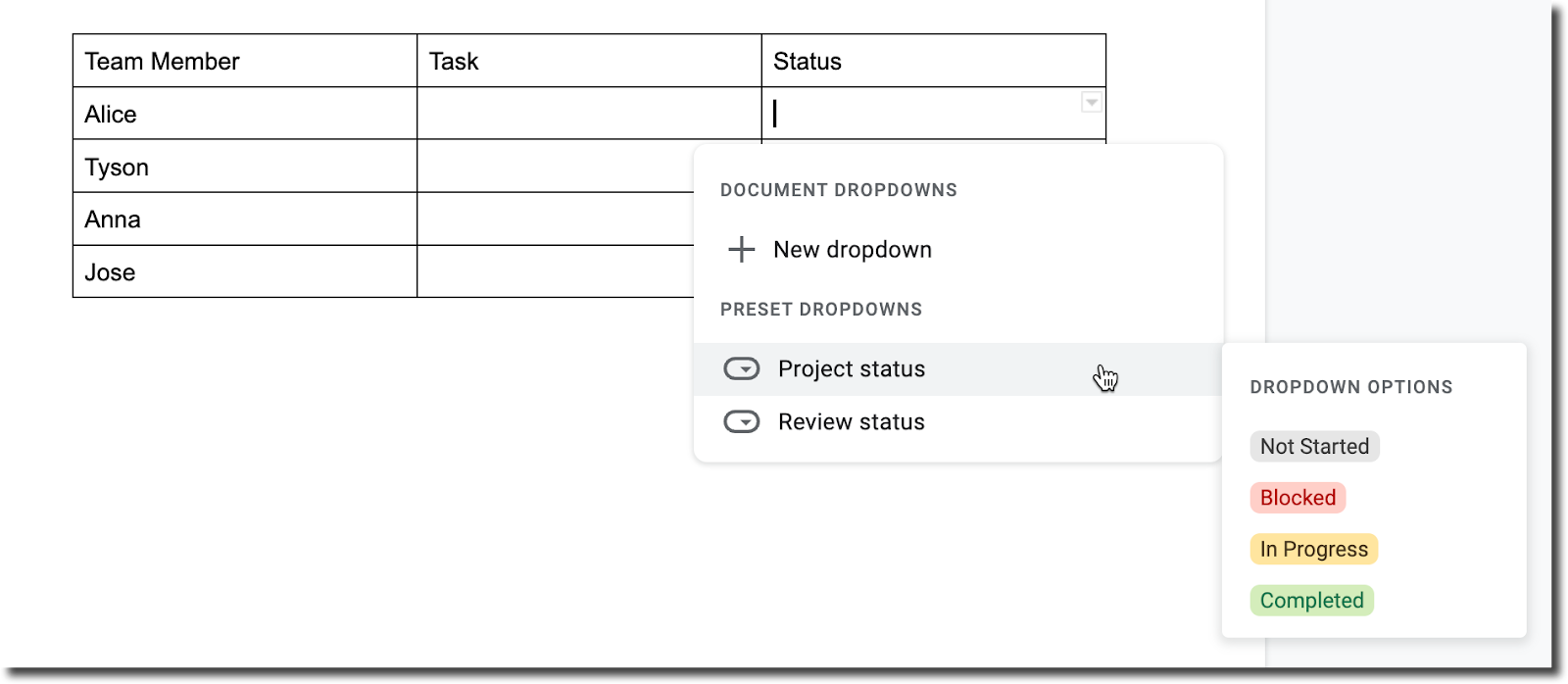
Task: Pick the yellow In Progress chip
Action: coord(1313,549)
